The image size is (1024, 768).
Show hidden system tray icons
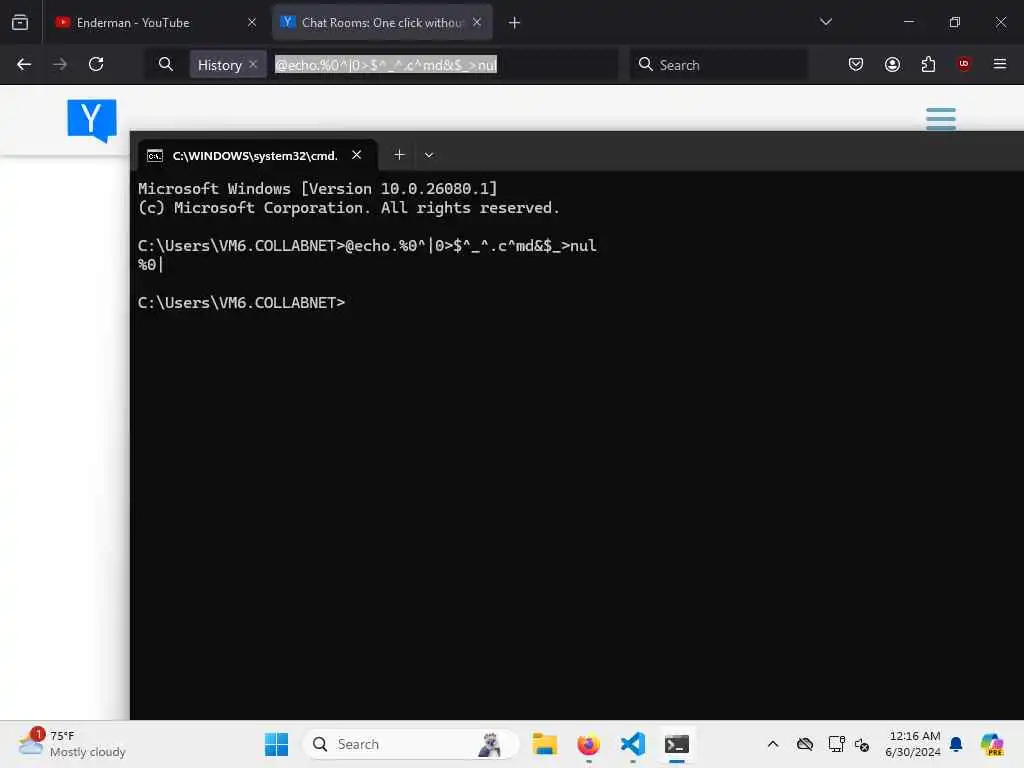pos(773,744)
